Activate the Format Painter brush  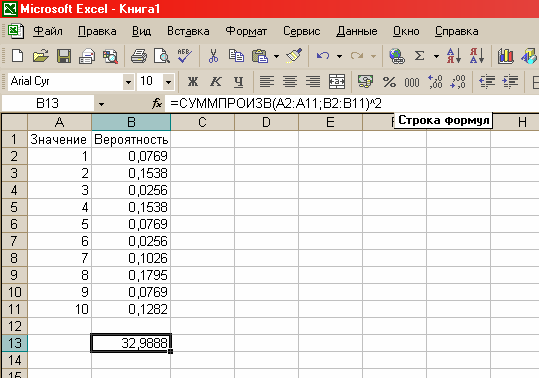click(294, 56)
